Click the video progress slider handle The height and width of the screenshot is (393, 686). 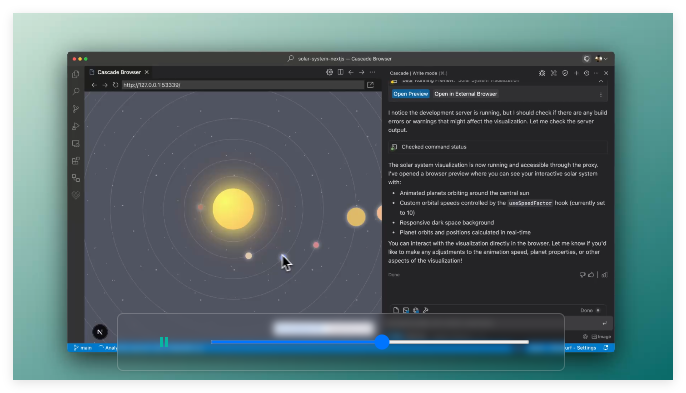[382, 342]
